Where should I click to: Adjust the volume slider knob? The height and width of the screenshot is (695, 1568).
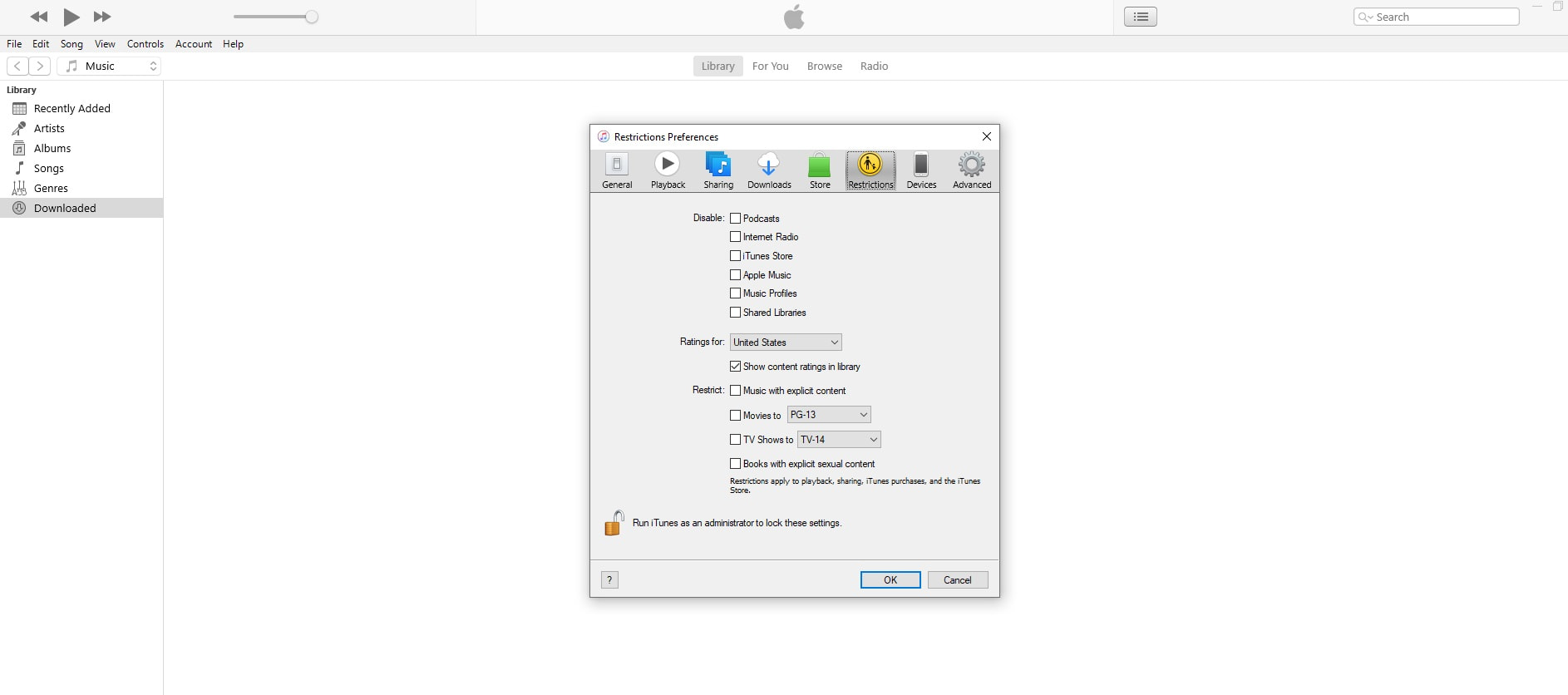312,17
